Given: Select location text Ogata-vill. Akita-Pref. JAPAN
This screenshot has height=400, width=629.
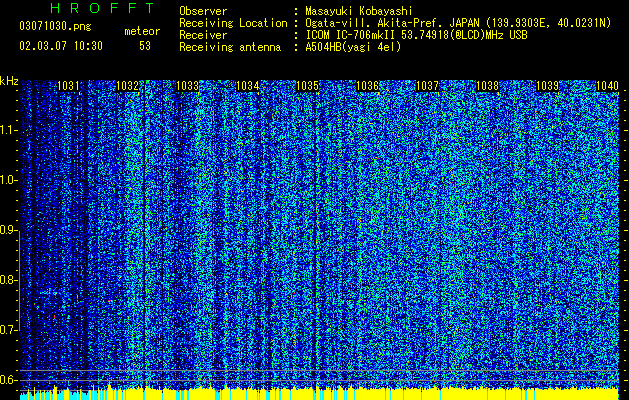Looking at the screenshot, I should pos(392,23).
